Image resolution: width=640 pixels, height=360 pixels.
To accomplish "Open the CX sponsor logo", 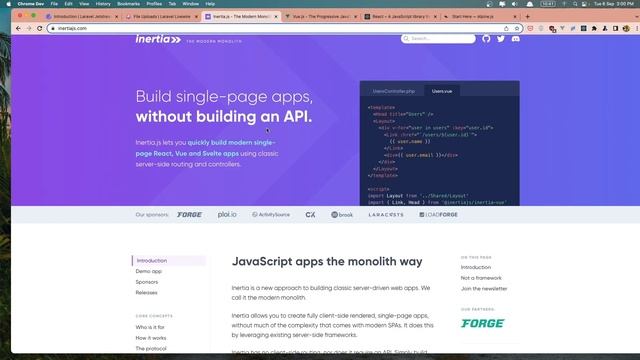I will pyautogui.click(x=310, y=215).
